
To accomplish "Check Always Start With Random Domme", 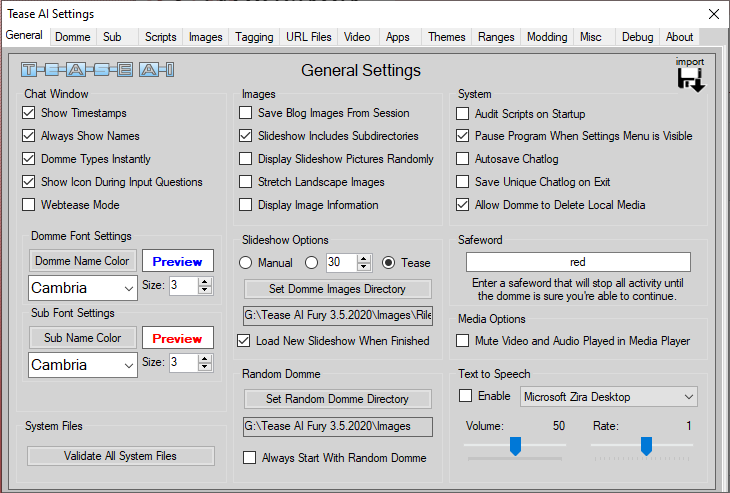I will coord(250,458).
